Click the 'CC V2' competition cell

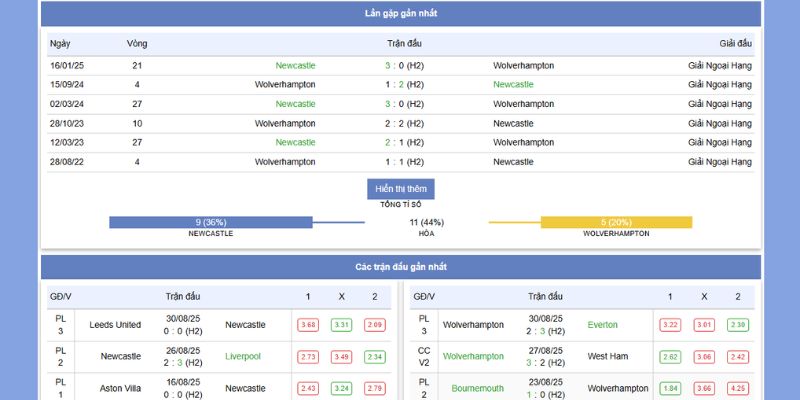(424, 357)
